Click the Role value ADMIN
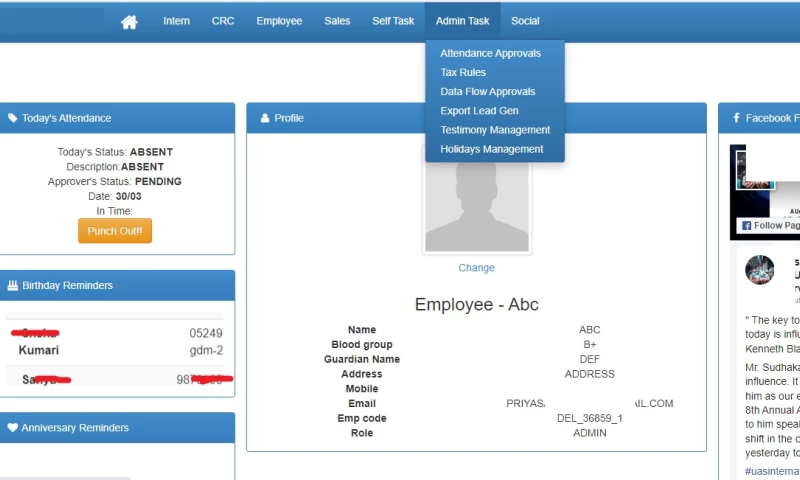Screen dimensions: 800x480 589,433
